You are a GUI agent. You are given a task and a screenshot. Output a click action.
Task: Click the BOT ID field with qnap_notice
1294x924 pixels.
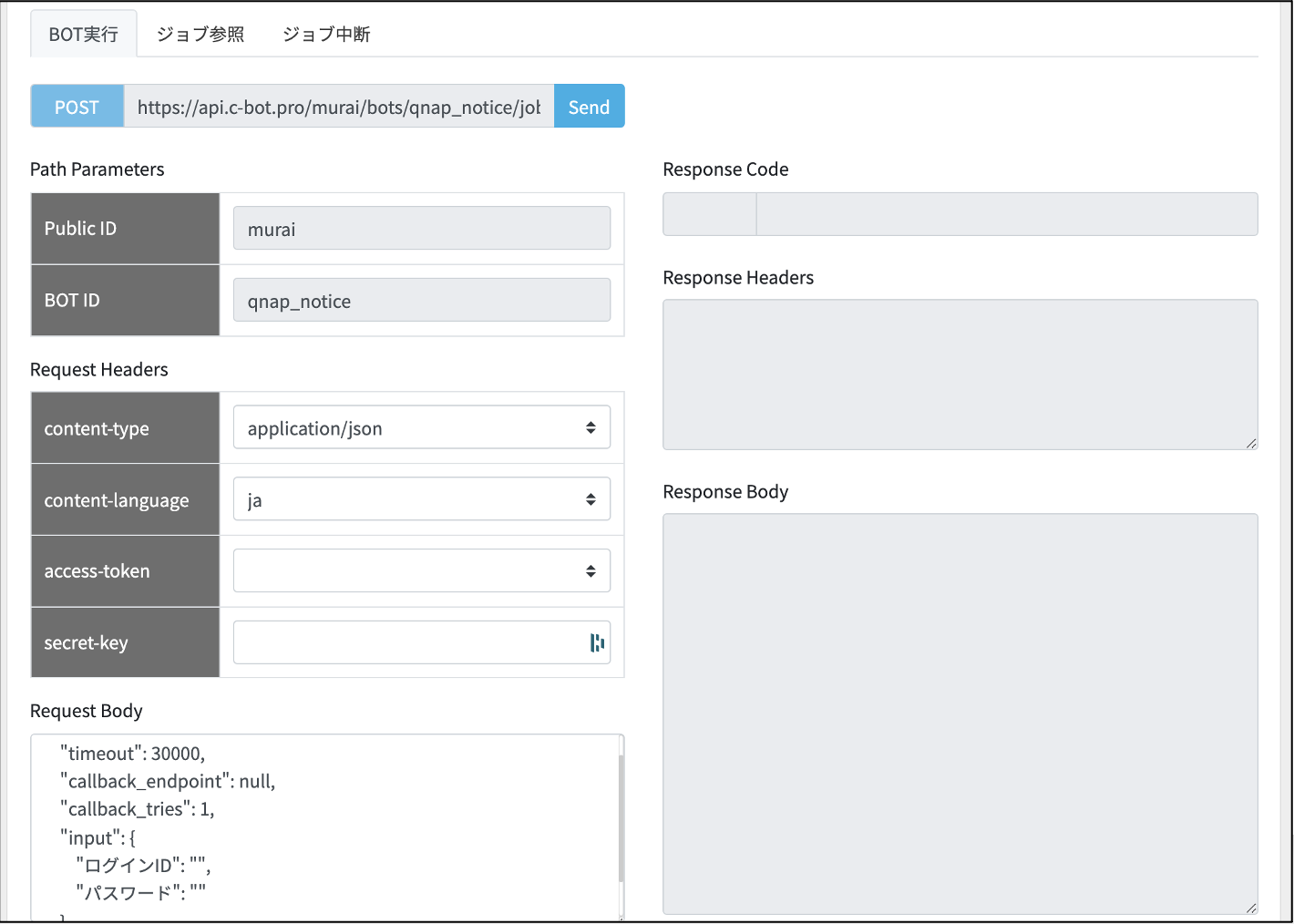point(422,300)
